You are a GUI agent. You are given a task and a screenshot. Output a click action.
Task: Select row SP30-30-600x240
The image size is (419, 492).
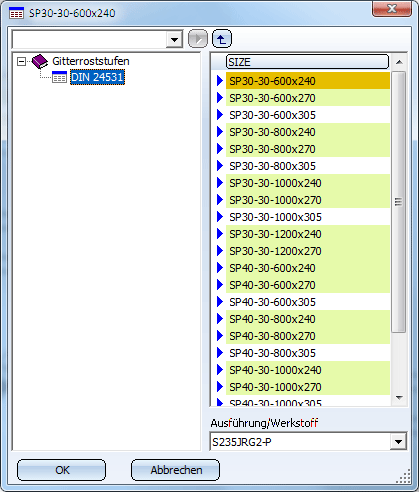coord(308,81)
